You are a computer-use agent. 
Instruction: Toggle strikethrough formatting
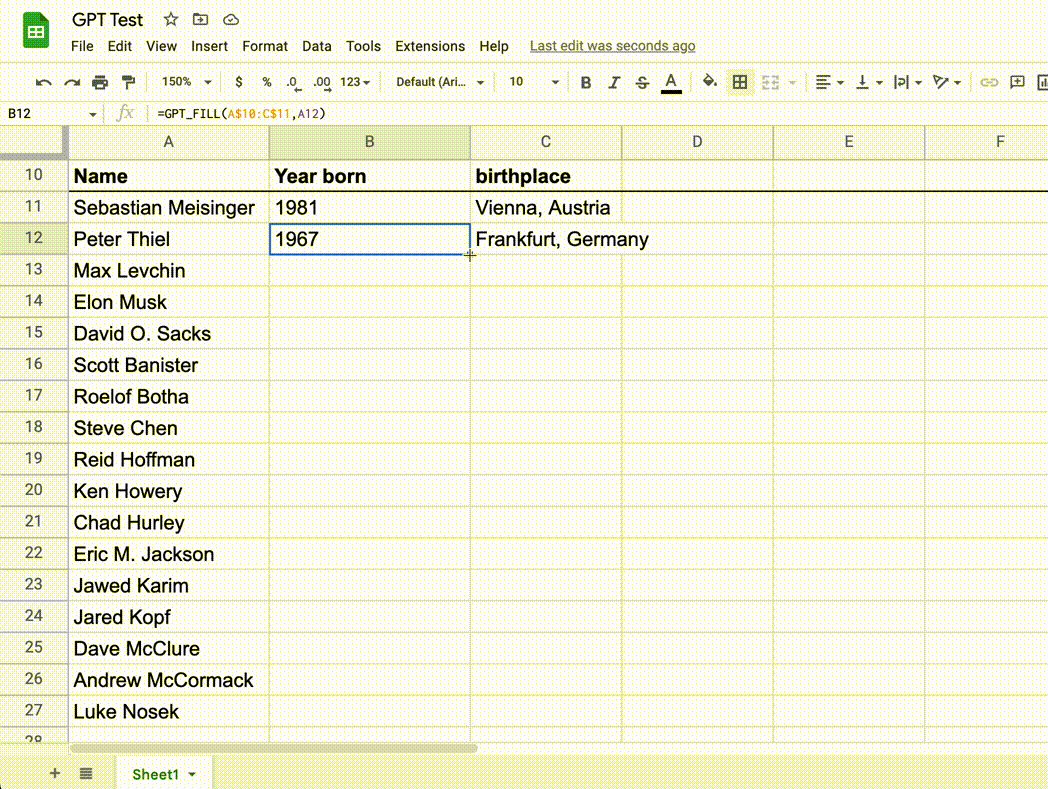(x=642, y=82)
